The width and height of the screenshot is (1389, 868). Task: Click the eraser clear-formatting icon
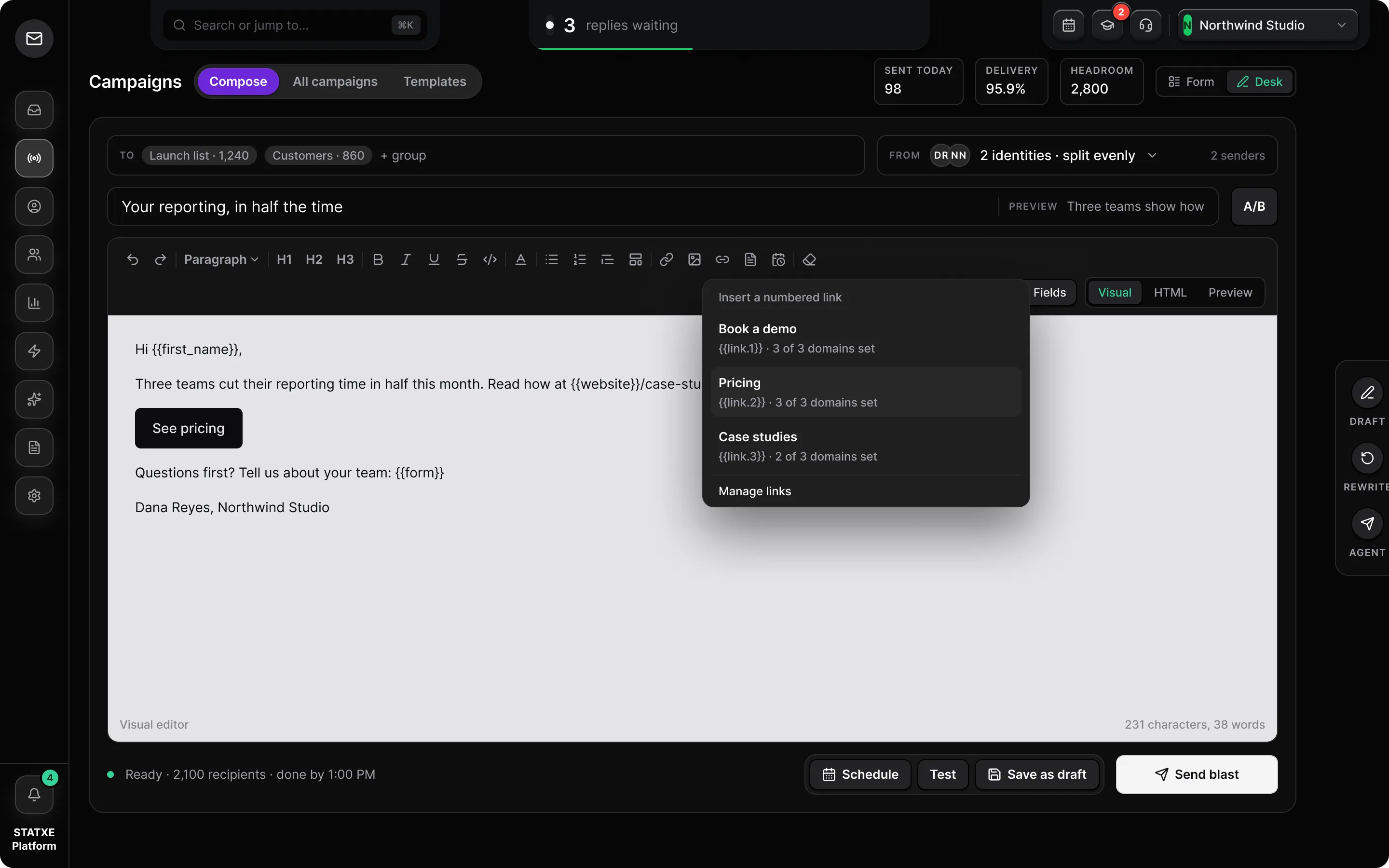click(809, 259)
